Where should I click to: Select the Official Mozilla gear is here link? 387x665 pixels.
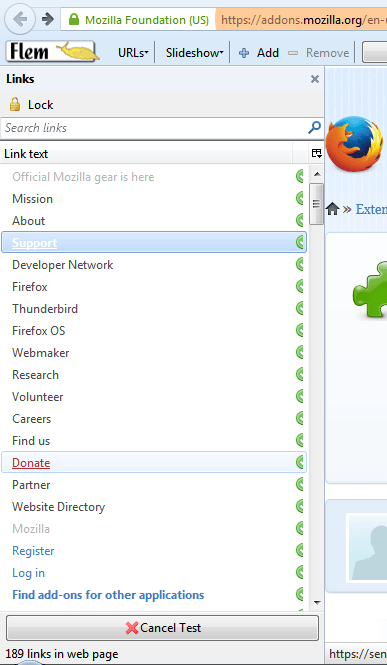click(154, 177)
